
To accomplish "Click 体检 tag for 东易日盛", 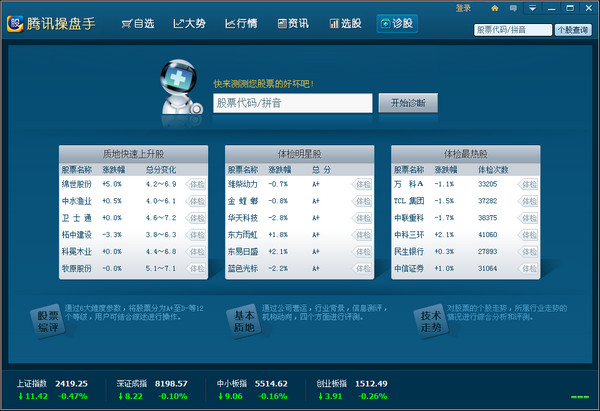I will point(362,252).
